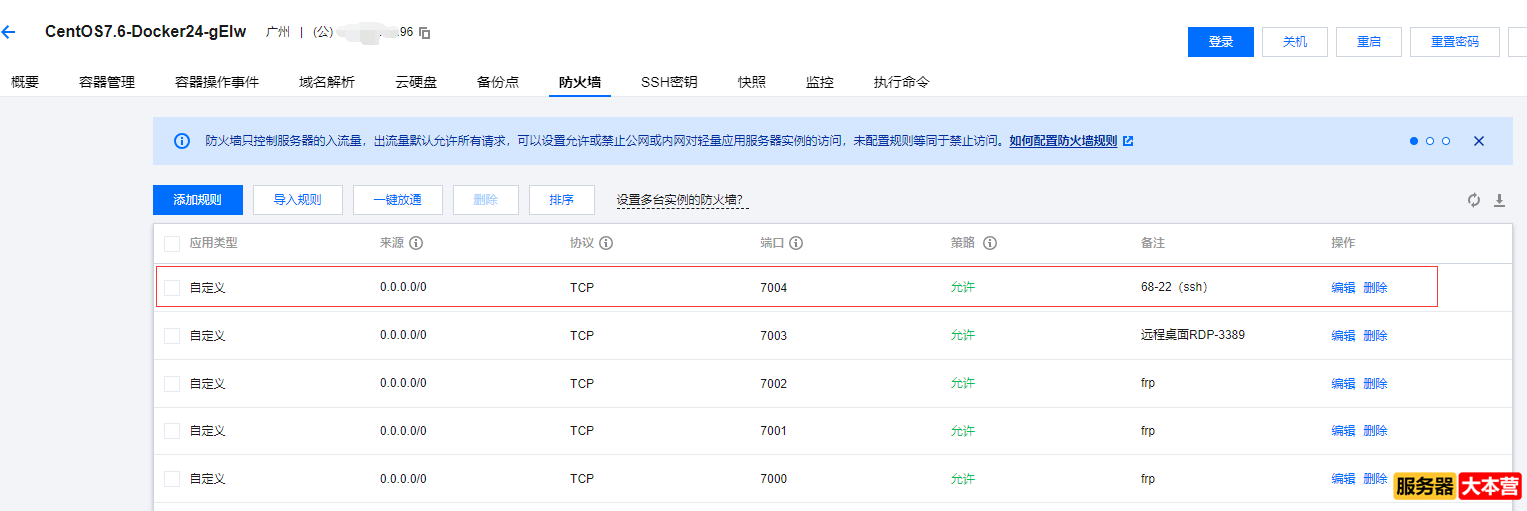Open the 概要 tab
The height and width of the screenshot is (511, 1527).
click(25, 82)
